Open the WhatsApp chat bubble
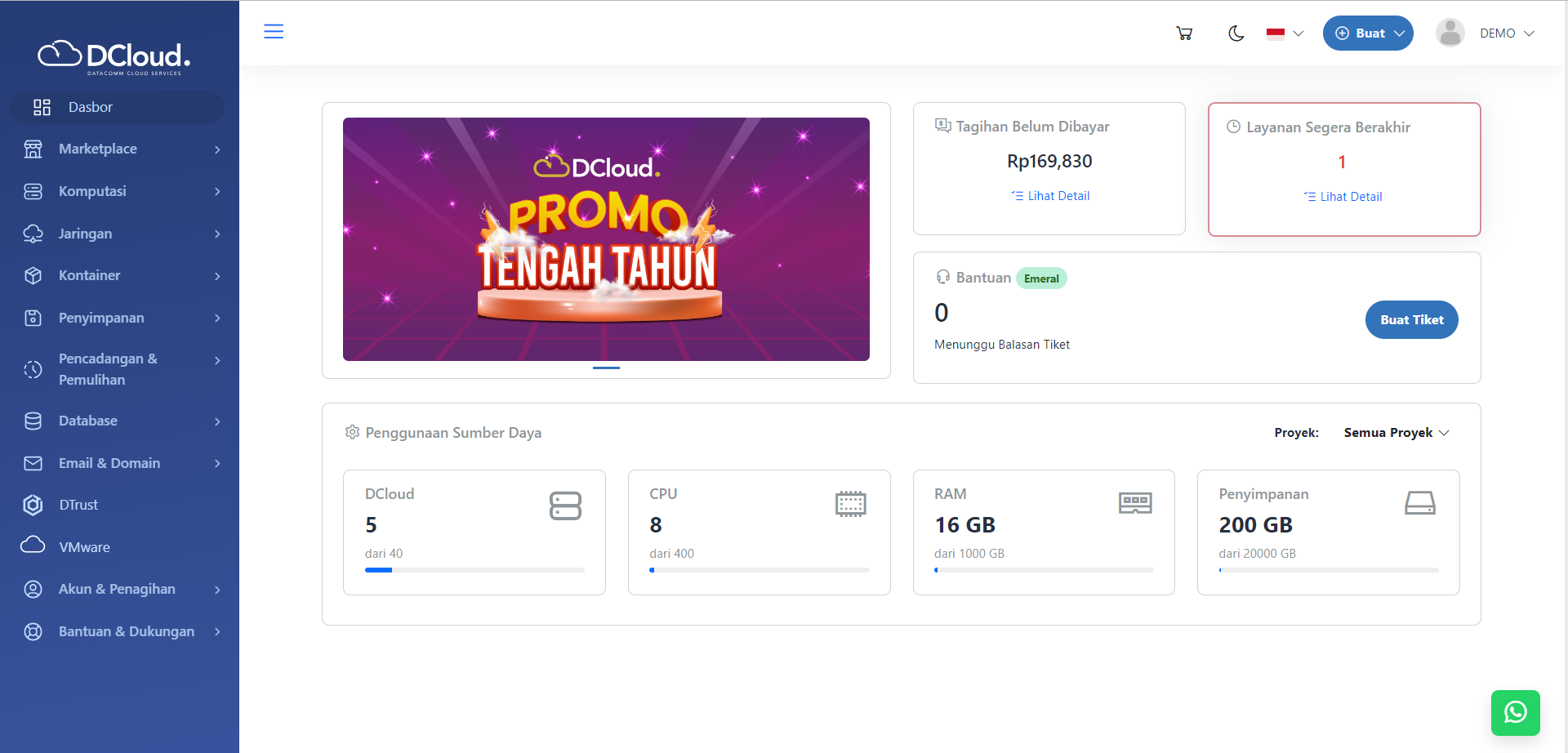Screen dimensions: 1568x753 click(x=1516, y=712)
